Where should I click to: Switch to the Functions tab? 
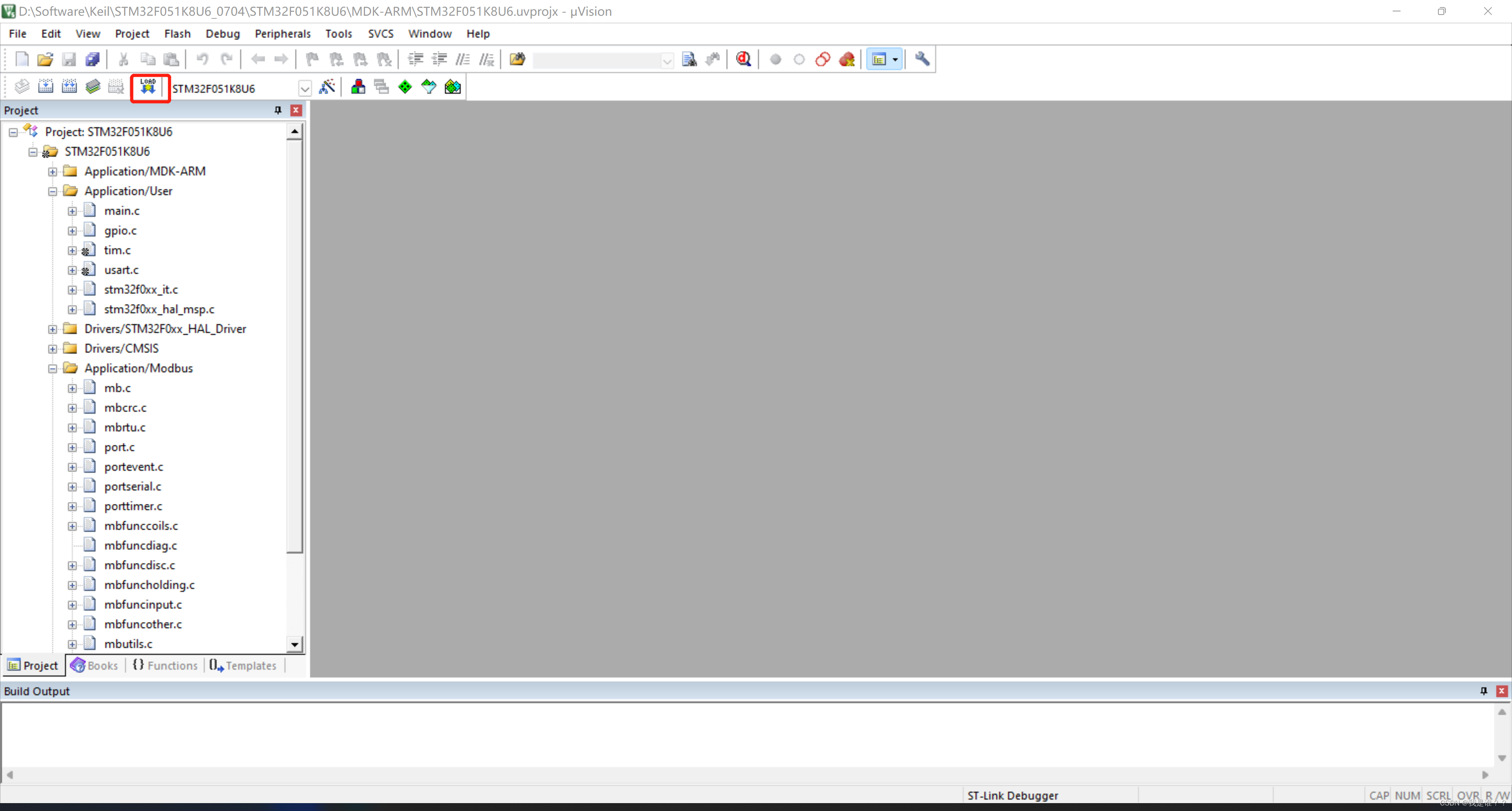(165, 665)
